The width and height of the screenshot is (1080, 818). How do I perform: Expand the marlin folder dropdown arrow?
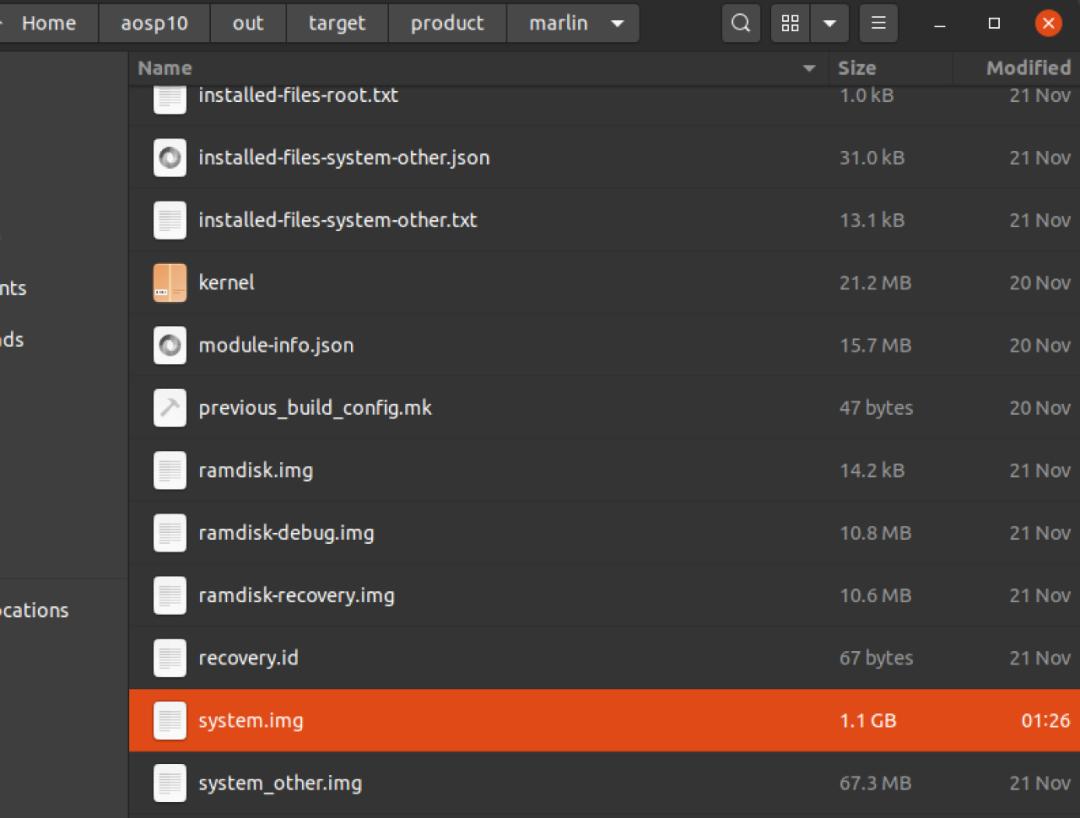click(x=617, y=23)
